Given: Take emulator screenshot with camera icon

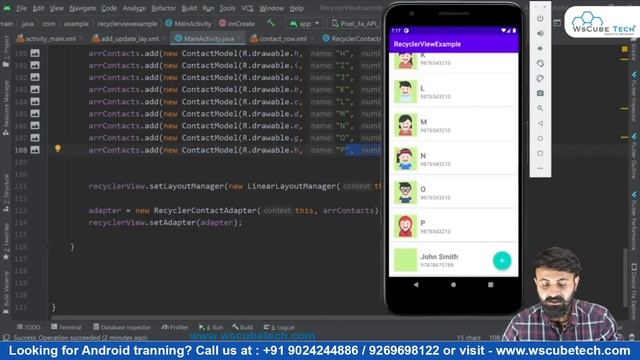Looking at the screenshot, I should pyautogui.click(x=540, y=93).
